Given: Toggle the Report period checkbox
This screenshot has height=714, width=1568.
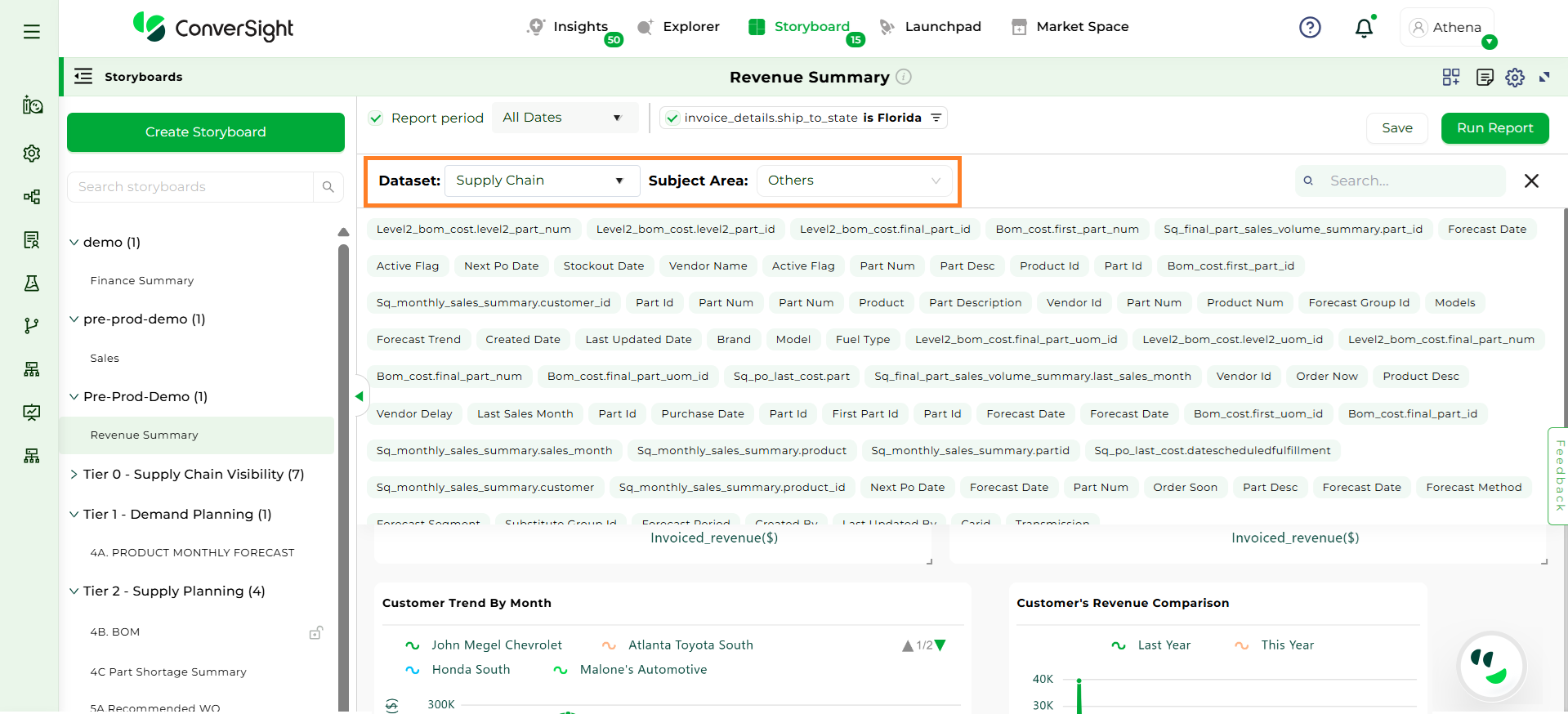Looking at the screenshot, I should point(376,118).
